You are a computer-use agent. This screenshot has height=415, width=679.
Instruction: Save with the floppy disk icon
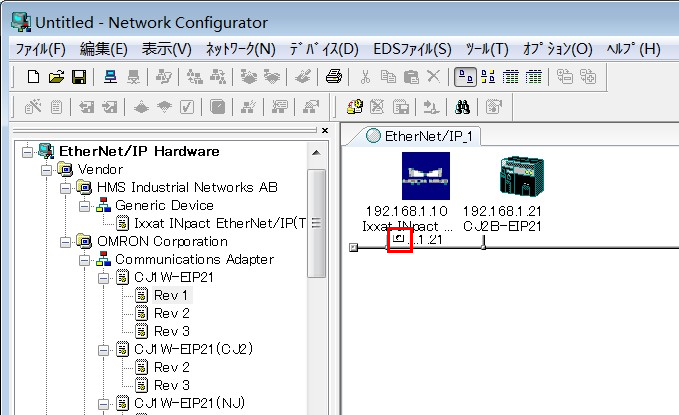tap(79, 77)
